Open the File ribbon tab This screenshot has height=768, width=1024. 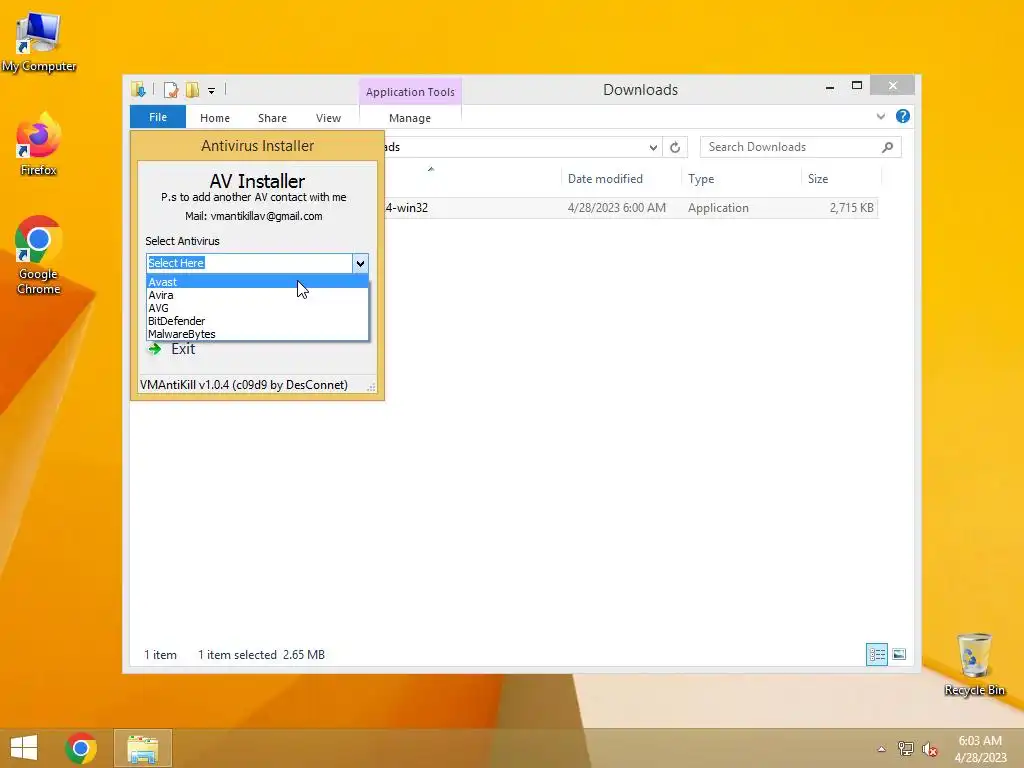(158, 117)
